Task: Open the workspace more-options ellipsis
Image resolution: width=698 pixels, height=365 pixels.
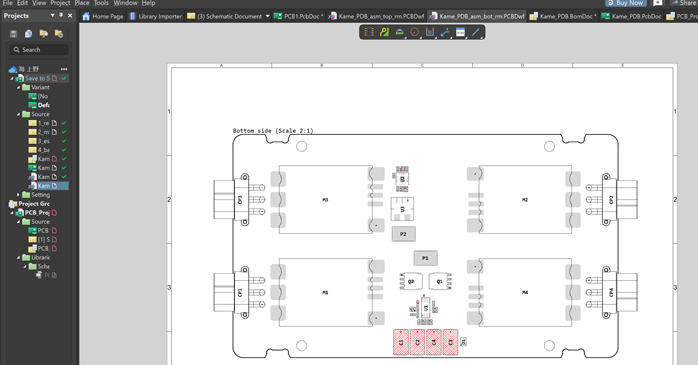Action: [x=64, y=69]
